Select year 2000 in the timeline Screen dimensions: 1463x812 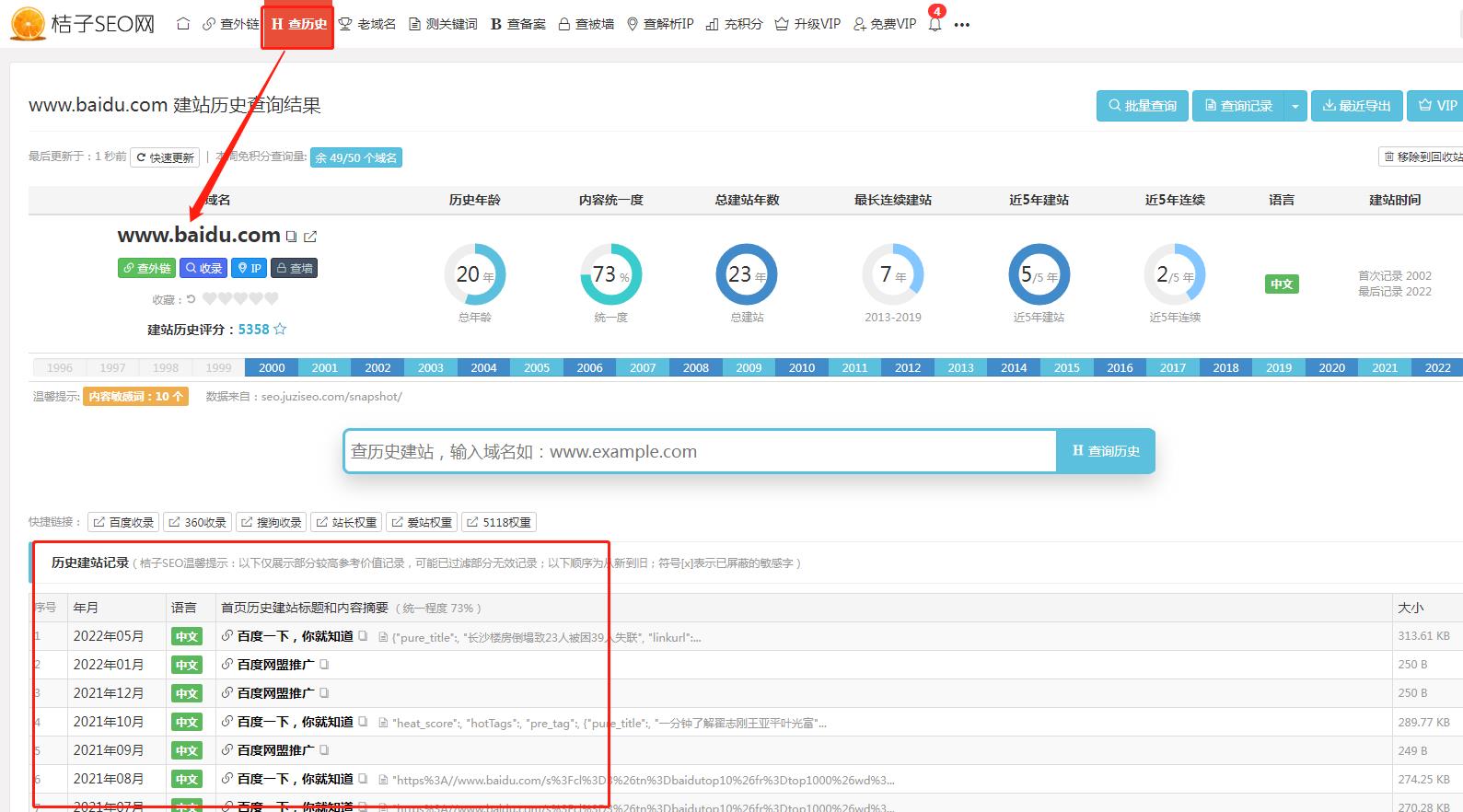pyautogui.click(x=272, y=367)
